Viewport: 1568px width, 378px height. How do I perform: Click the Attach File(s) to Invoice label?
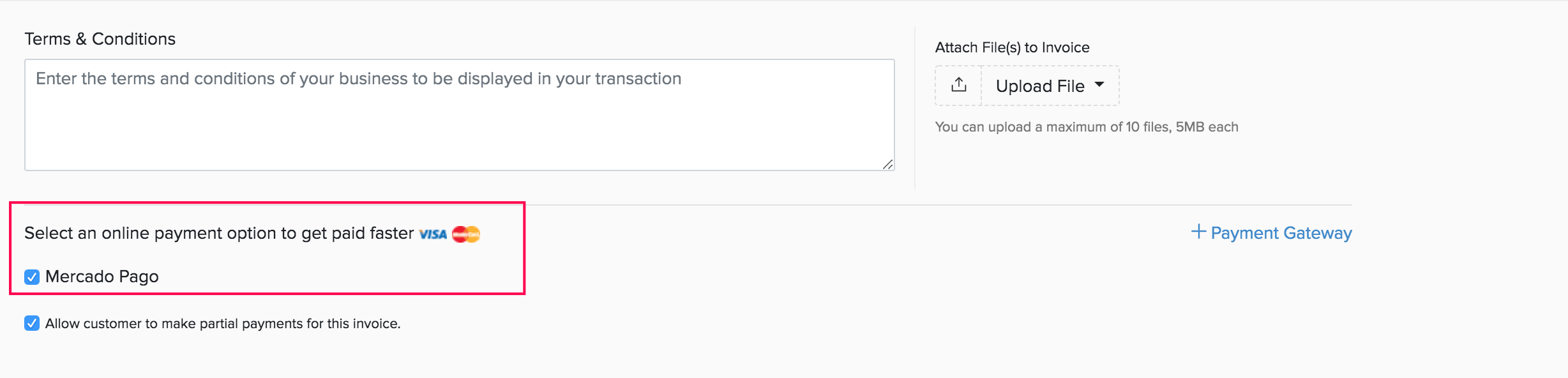(1012, 47)
